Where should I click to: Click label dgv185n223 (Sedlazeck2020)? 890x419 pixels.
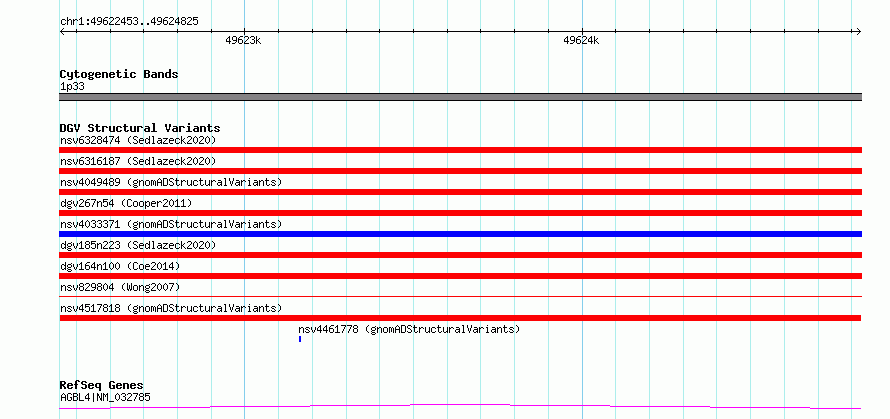coord(138,245)
